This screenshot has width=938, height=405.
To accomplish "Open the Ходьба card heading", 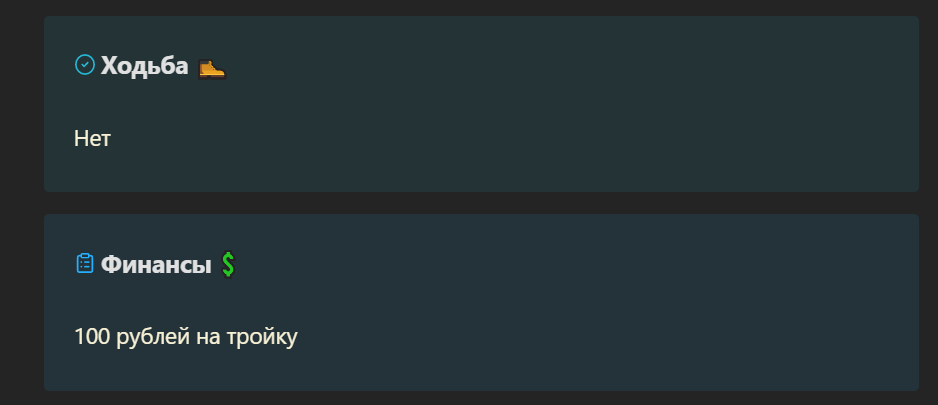I will pyautogui.click(x=144, y=65).
